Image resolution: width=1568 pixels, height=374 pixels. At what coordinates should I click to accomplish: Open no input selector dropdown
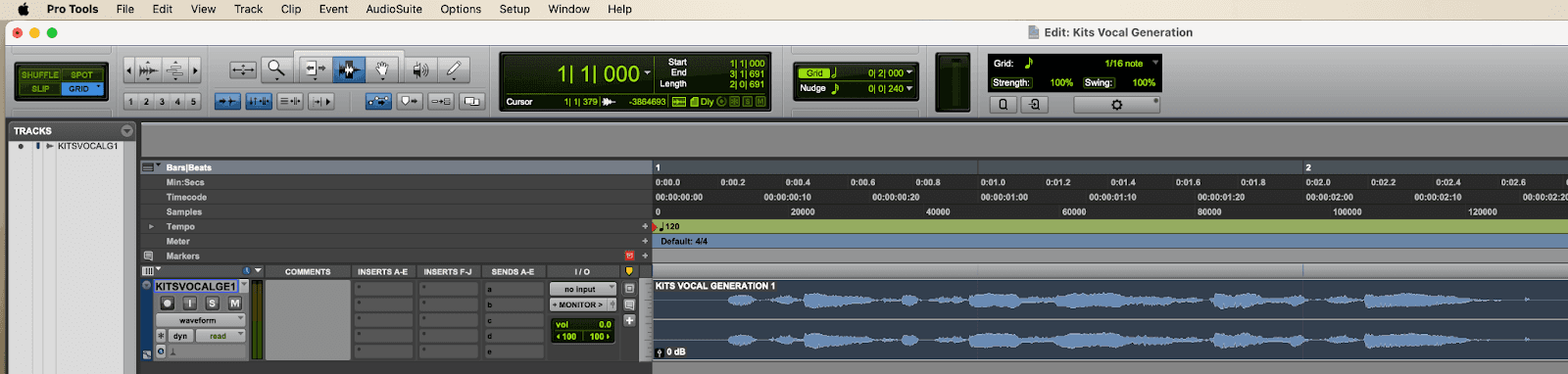pyautogui.click(x=583, y=289)
